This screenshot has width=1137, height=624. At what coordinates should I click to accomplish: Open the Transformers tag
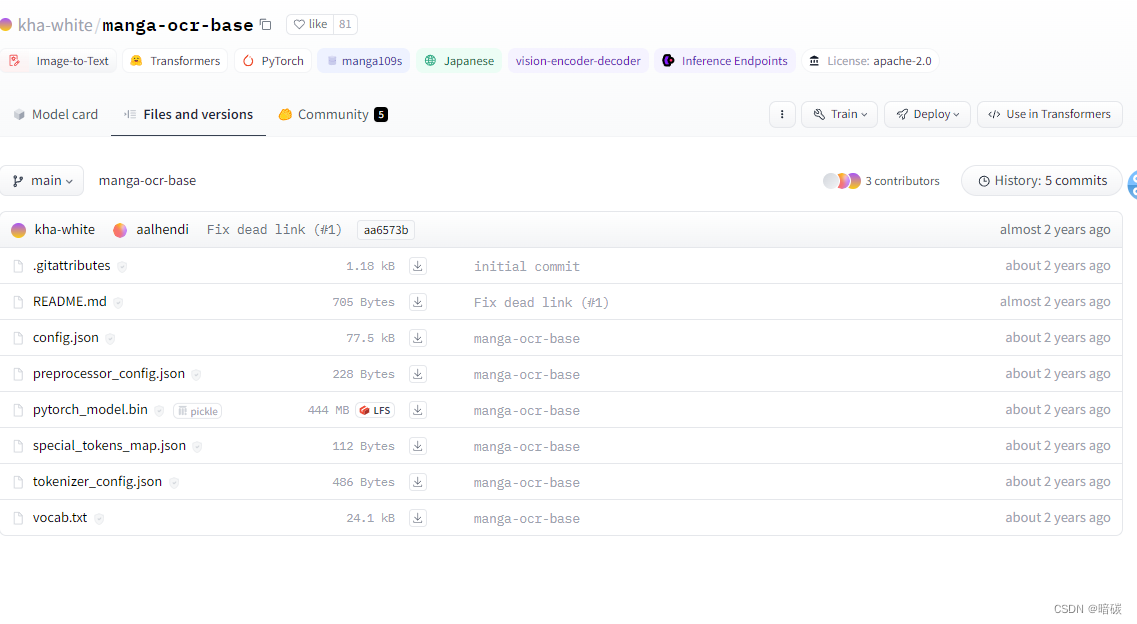pyautogui.click(x=175, y=61)
